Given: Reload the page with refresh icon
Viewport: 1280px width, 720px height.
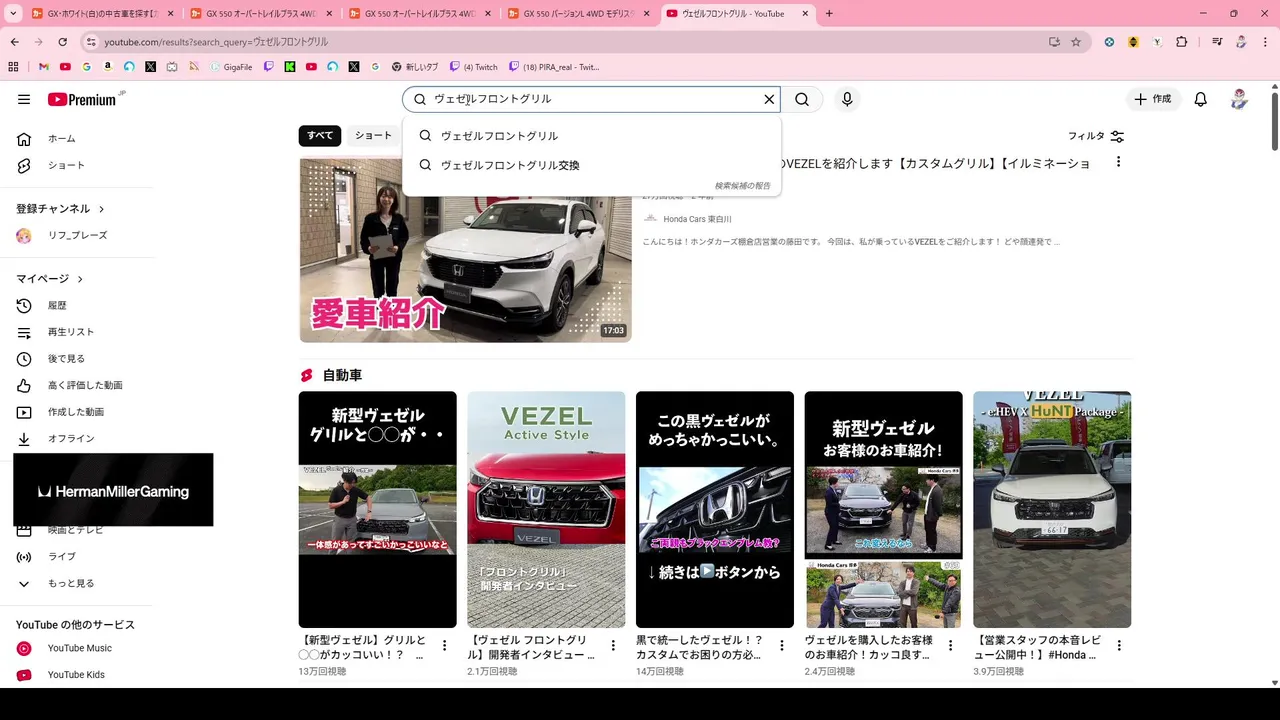Looking at the screenshot, I should [x=62, y=42].
